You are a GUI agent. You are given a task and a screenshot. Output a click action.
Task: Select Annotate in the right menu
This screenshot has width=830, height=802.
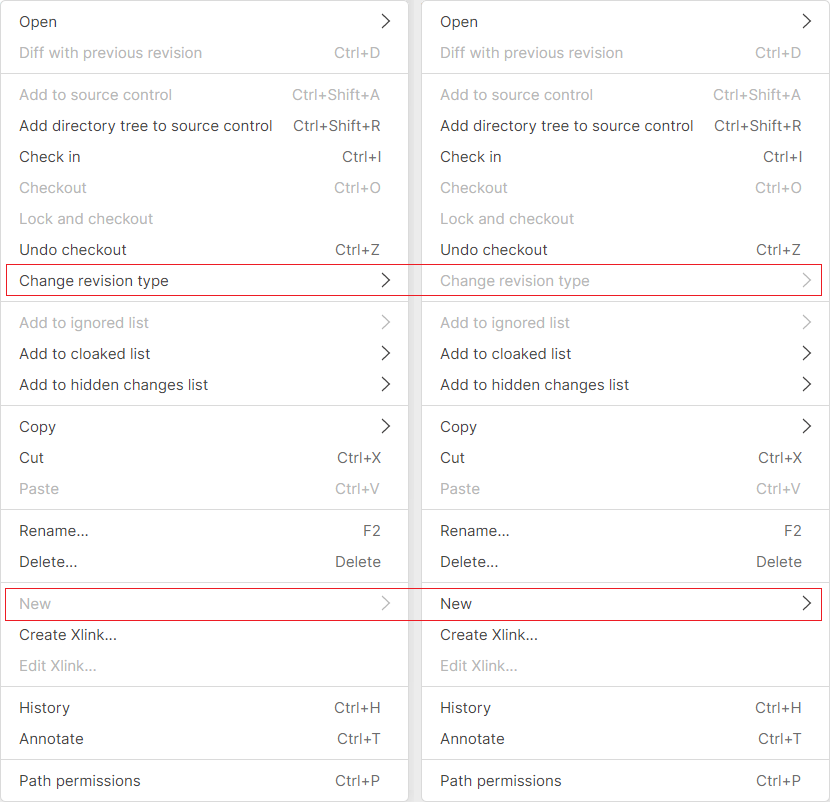472,739
